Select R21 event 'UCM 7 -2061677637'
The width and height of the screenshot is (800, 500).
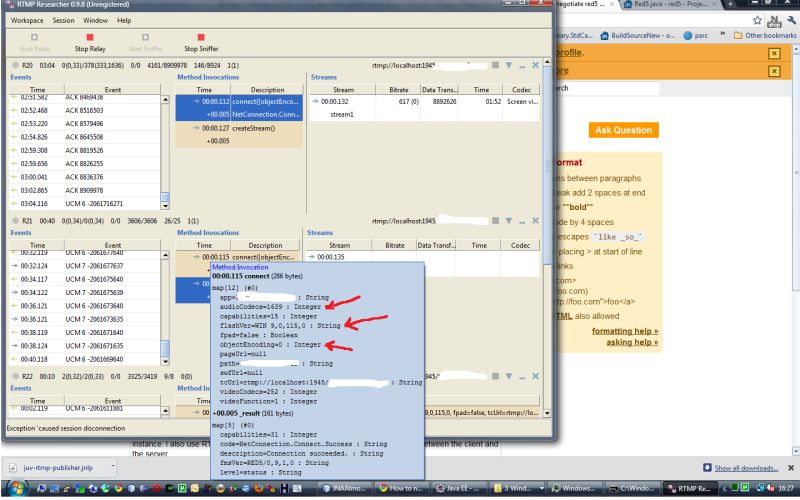coord(85,266)
